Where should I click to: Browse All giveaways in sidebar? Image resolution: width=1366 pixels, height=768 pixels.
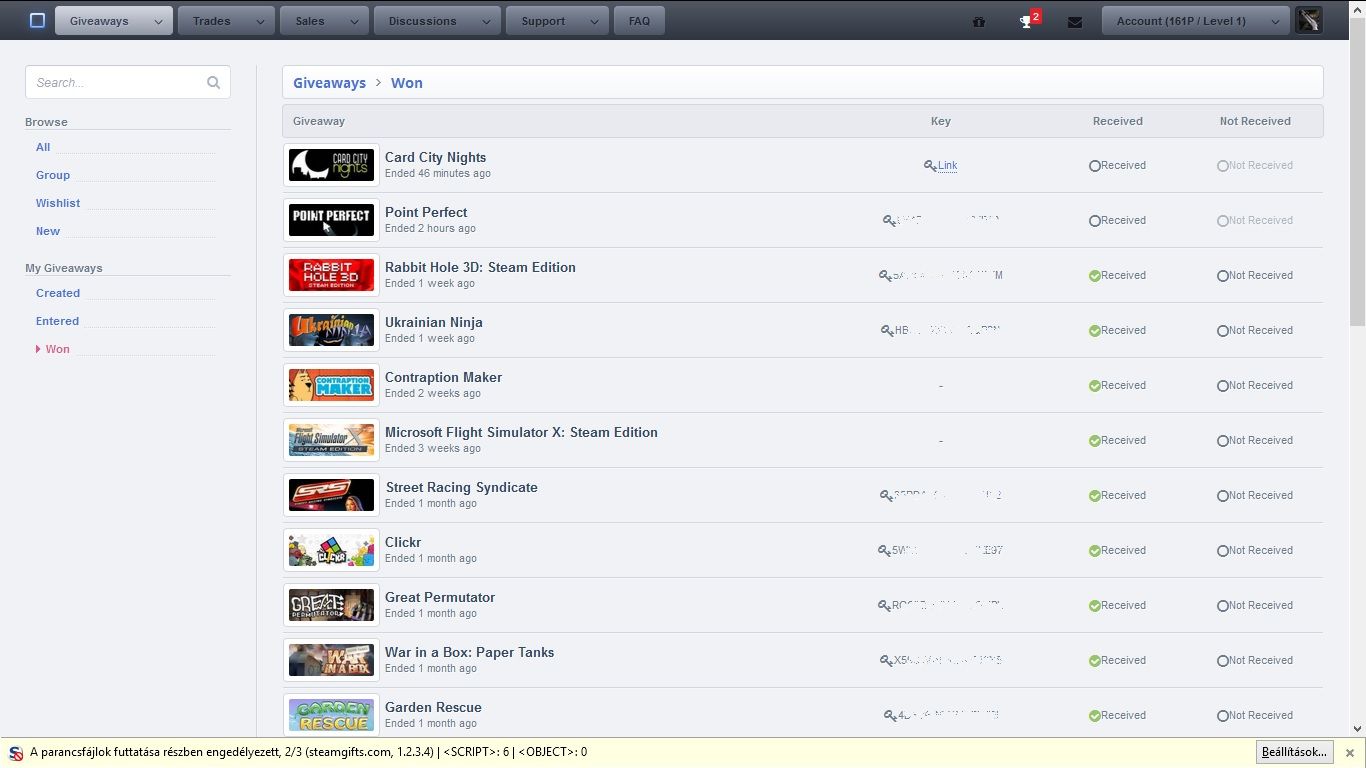coord(43,147)
